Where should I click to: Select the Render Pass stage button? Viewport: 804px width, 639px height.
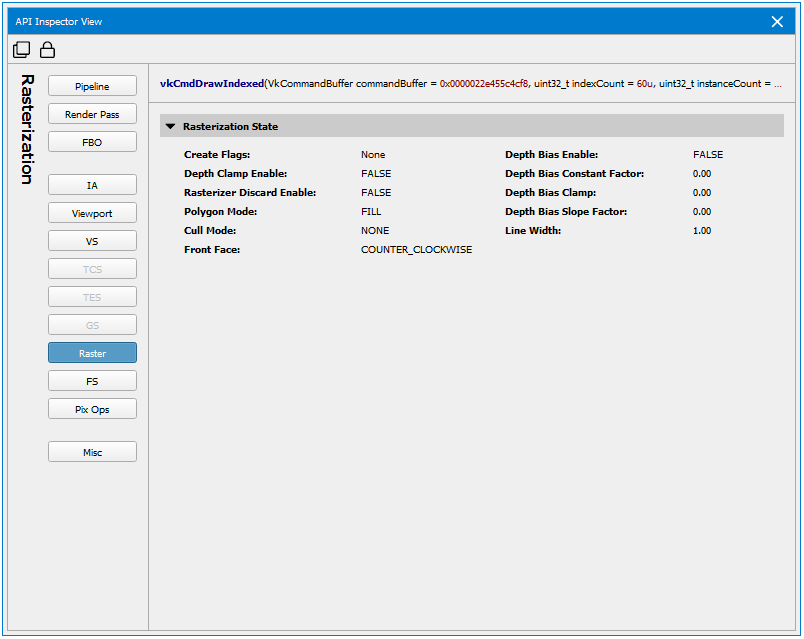92,115
